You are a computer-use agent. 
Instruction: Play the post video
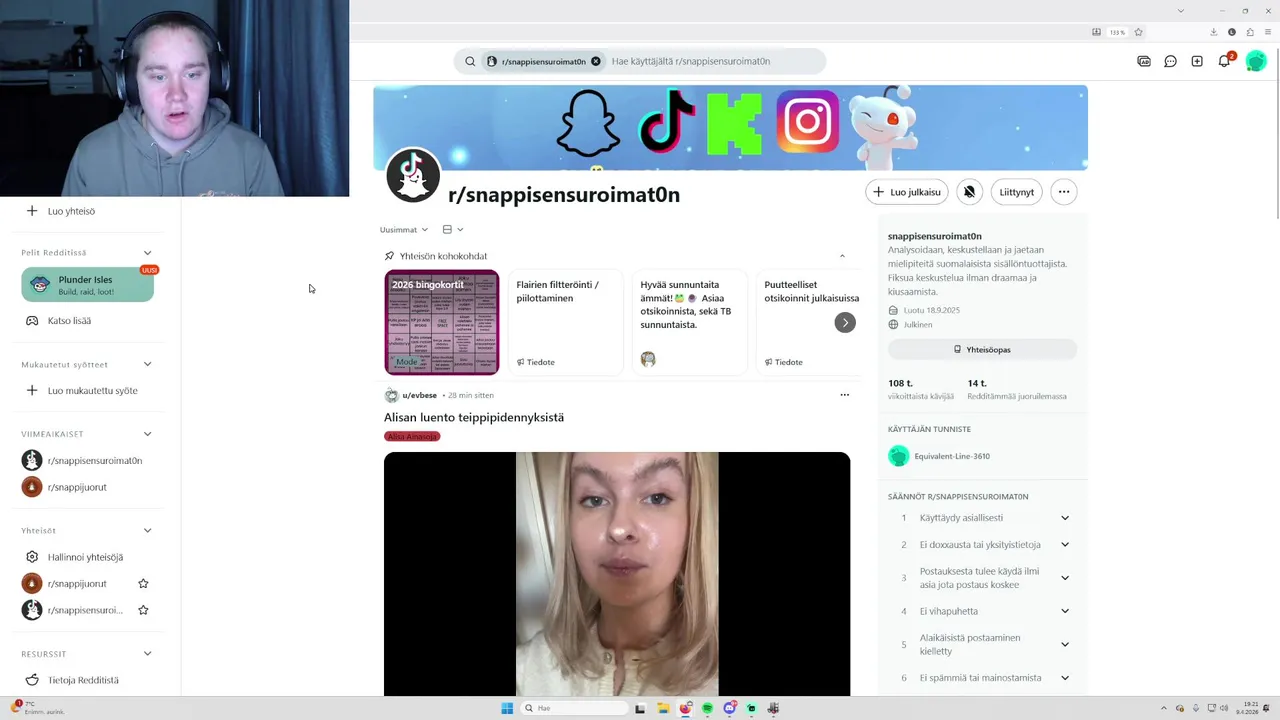click(x=617, y=573)
